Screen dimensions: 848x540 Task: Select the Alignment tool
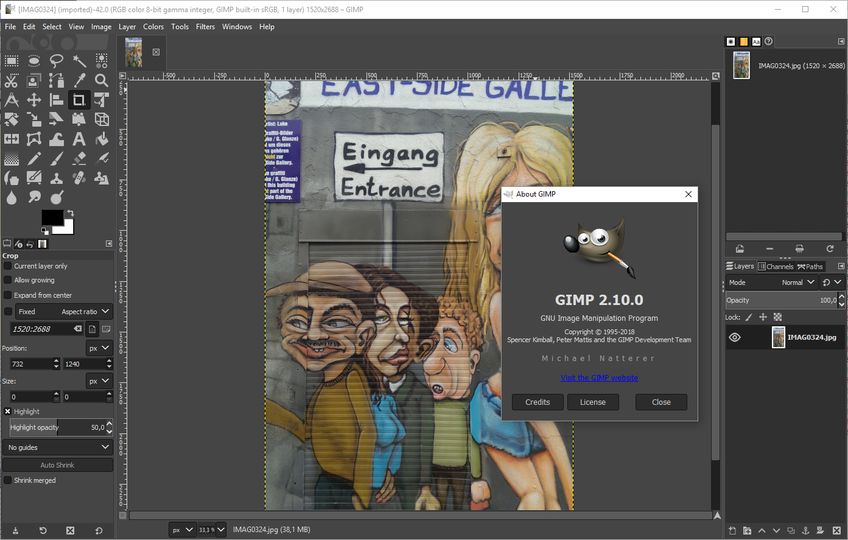tap(56, 100)
